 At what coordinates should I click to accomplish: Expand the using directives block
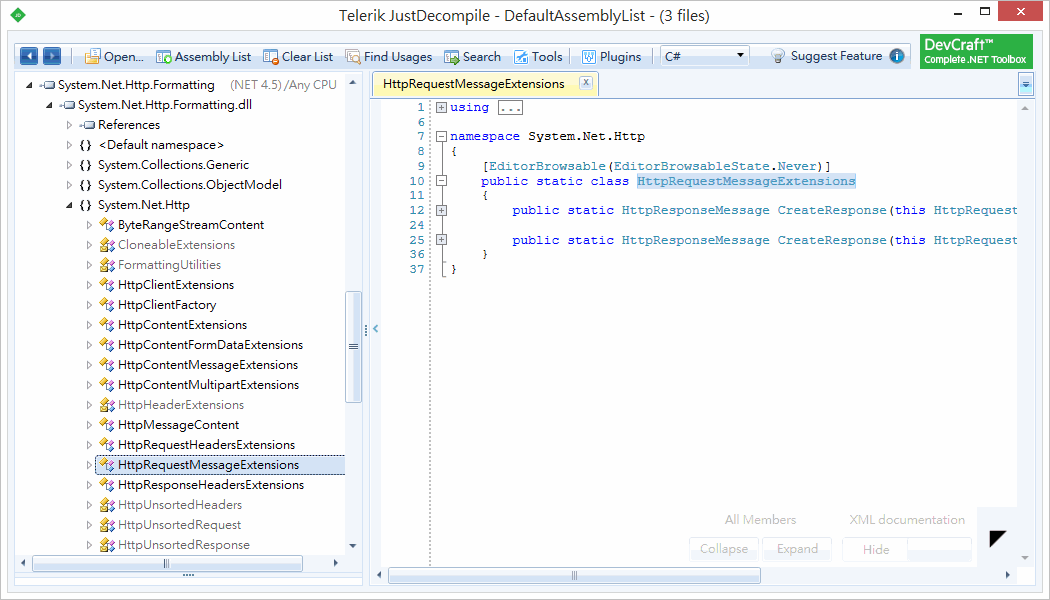coord(441,107)
